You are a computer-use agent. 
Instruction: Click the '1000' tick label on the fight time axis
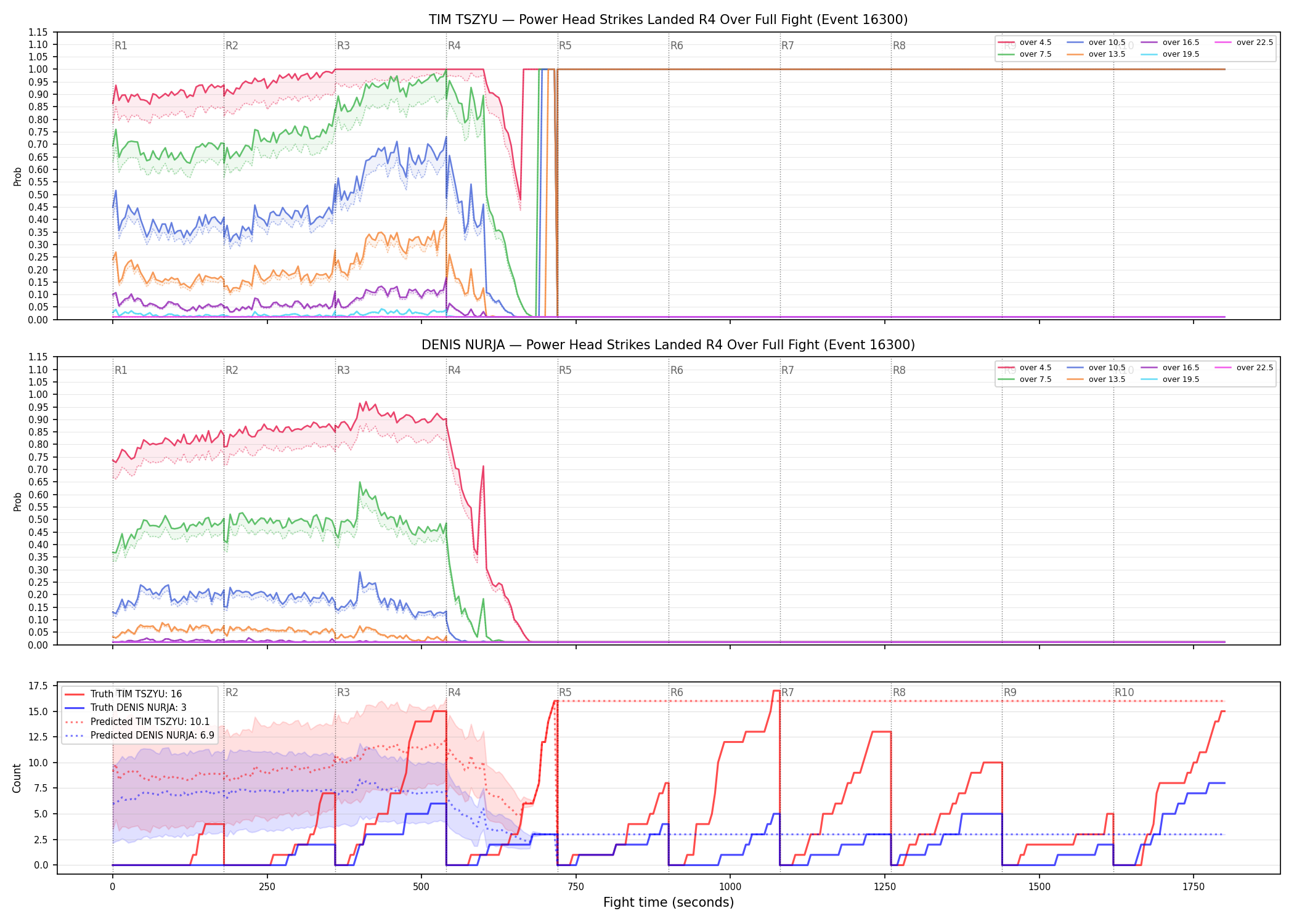pyautogui.click(x=730, y=887)
